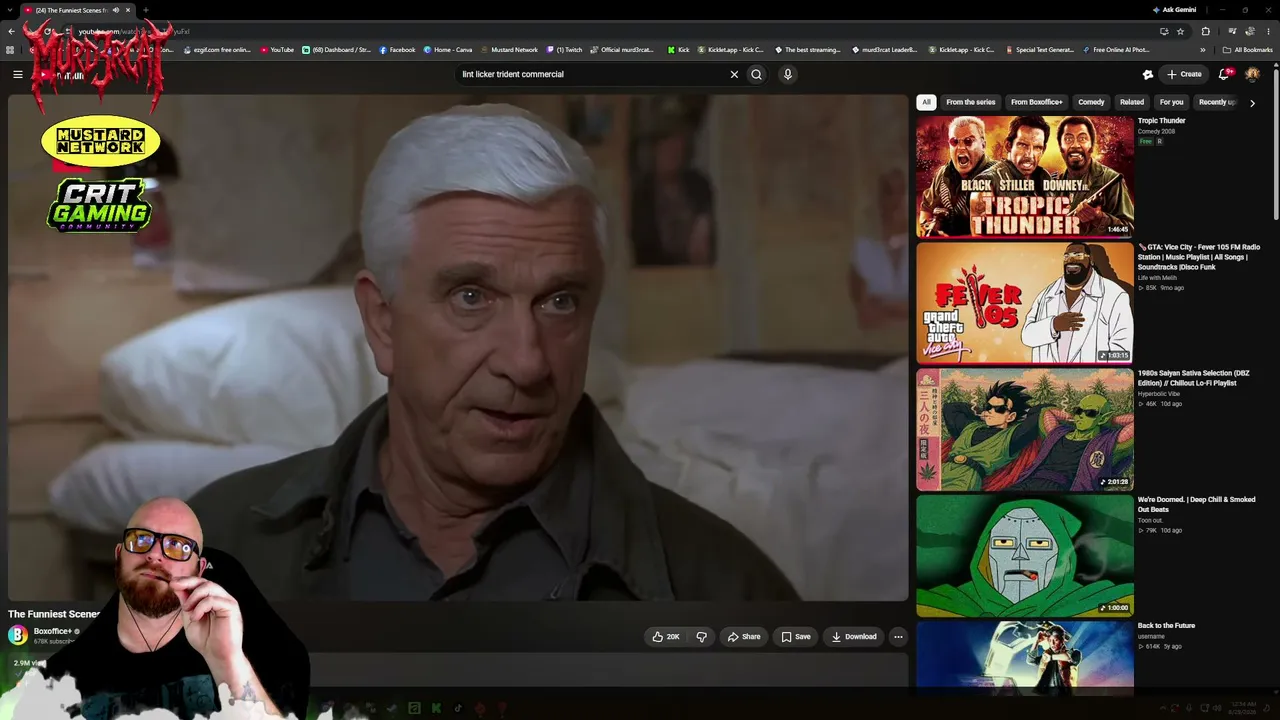Go to the Boxoffice+ channel name
The height and width of the screenshot is (720, 1280).
click(52, 631)
